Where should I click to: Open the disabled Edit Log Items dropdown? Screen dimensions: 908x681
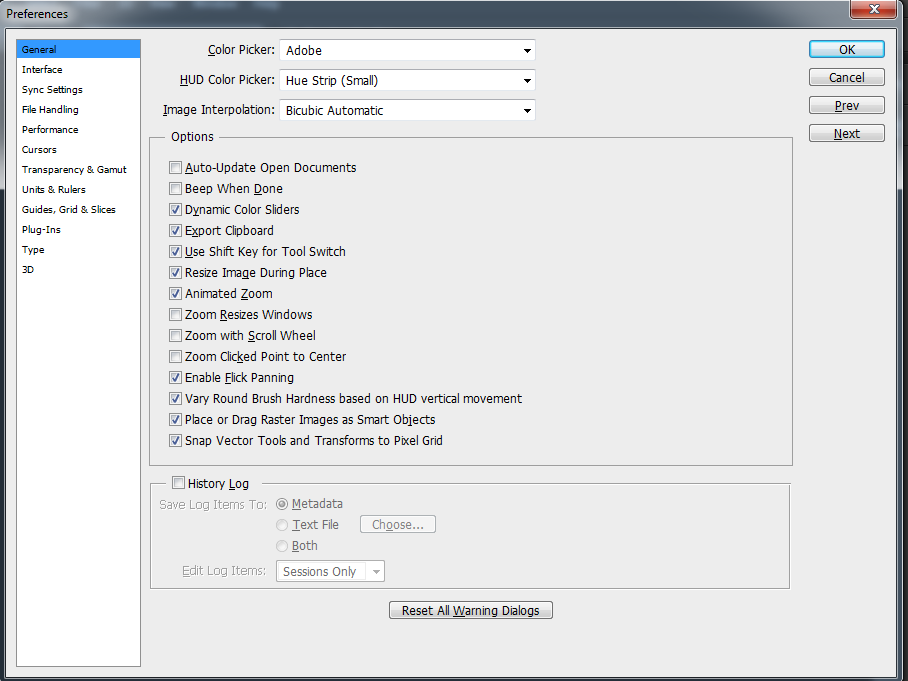(330, 571)
